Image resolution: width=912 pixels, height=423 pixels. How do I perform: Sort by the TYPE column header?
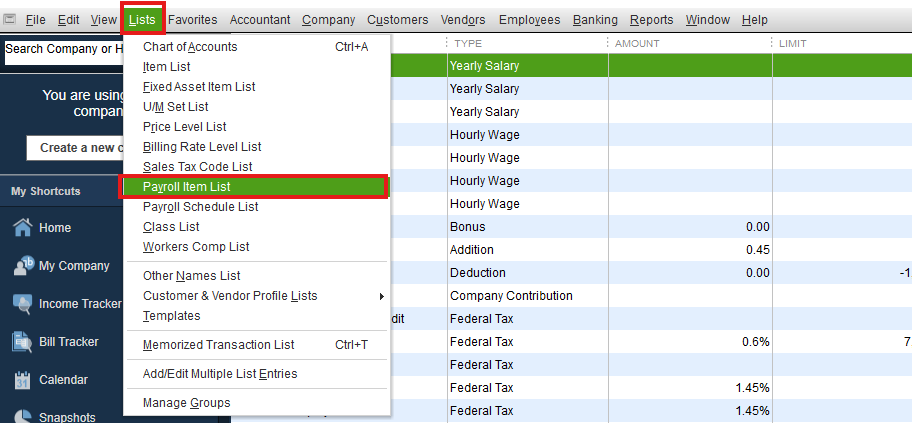[x=468, y=44]
